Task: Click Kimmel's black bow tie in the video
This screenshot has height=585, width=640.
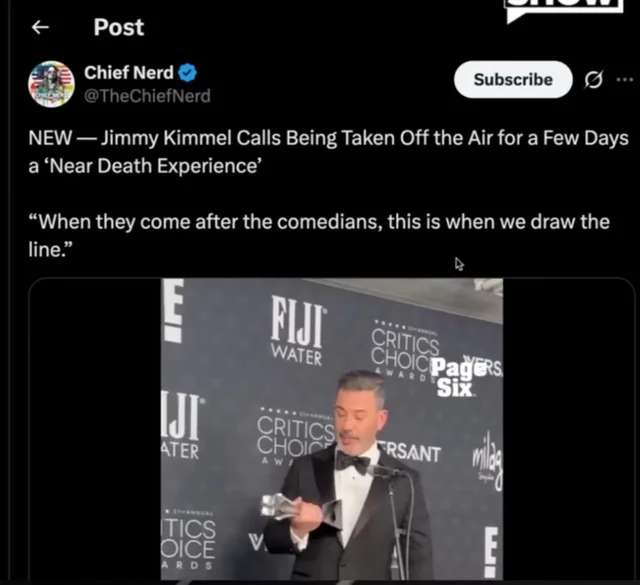Action: pos(353,463)
